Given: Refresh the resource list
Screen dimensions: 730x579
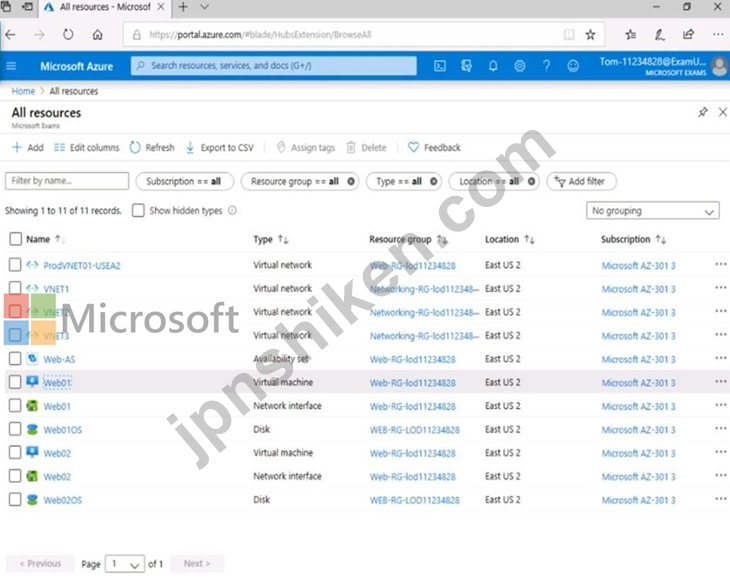Looking at the screenshot, I should (x=152, y=148).
